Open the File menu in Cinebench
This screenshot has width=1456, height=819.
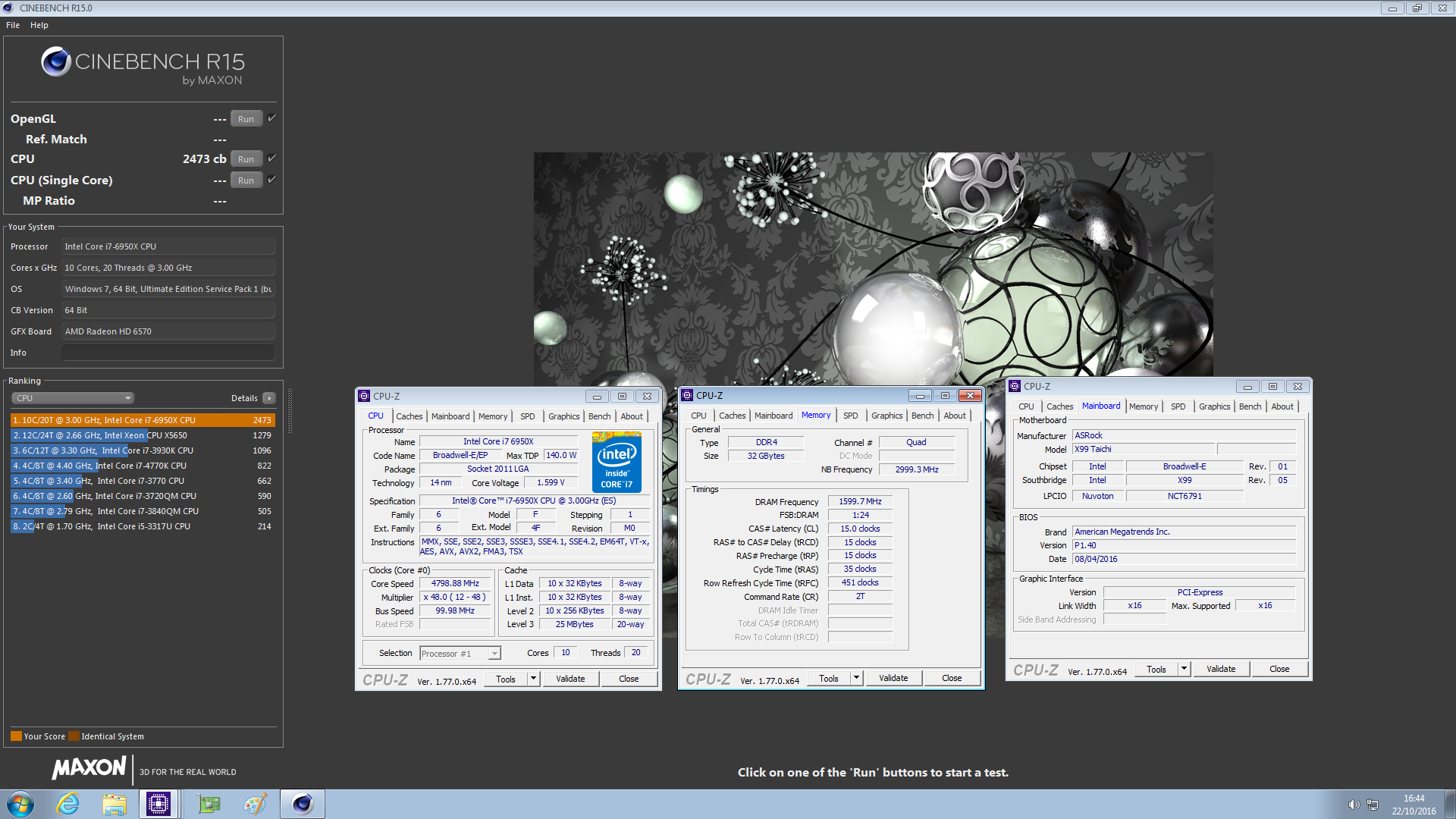[x=13, y=25]
